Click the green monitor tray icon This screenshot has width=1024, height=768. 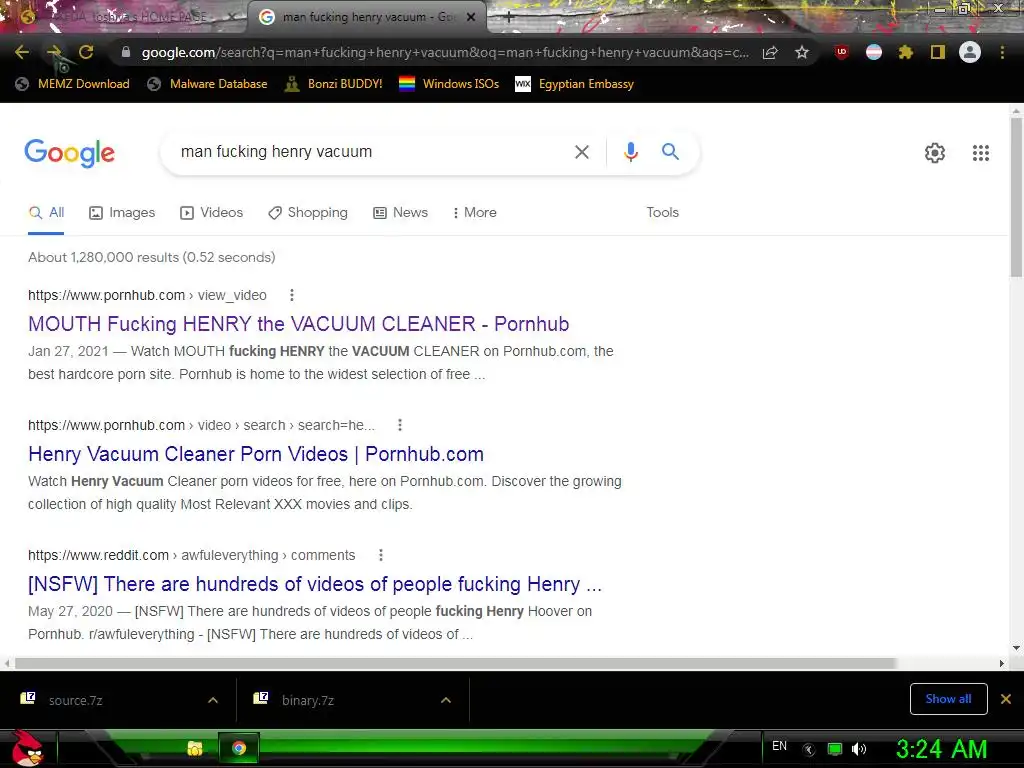835,749
